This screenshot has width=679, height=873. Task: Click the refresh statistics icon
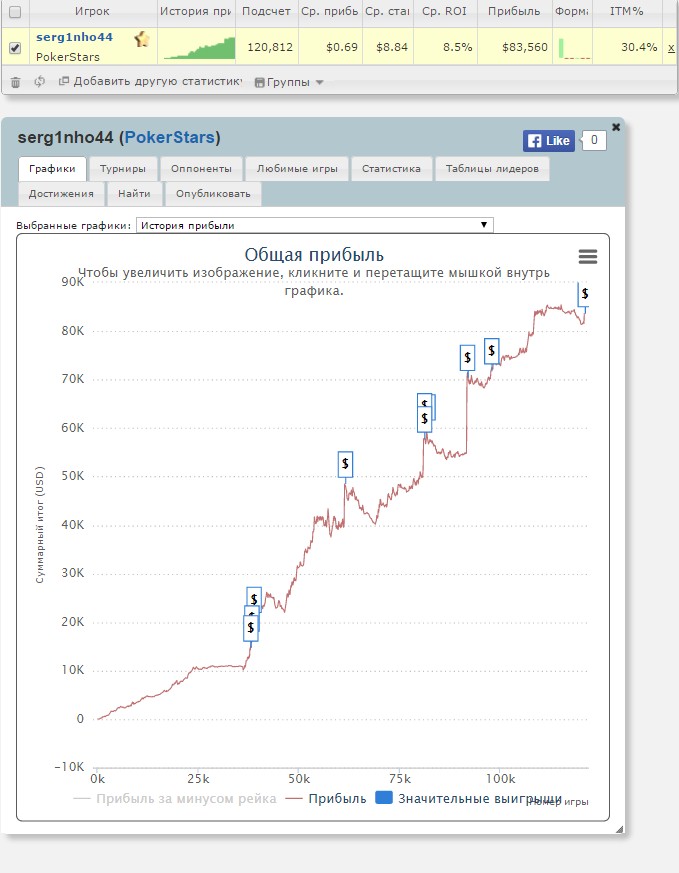point(39,82)
